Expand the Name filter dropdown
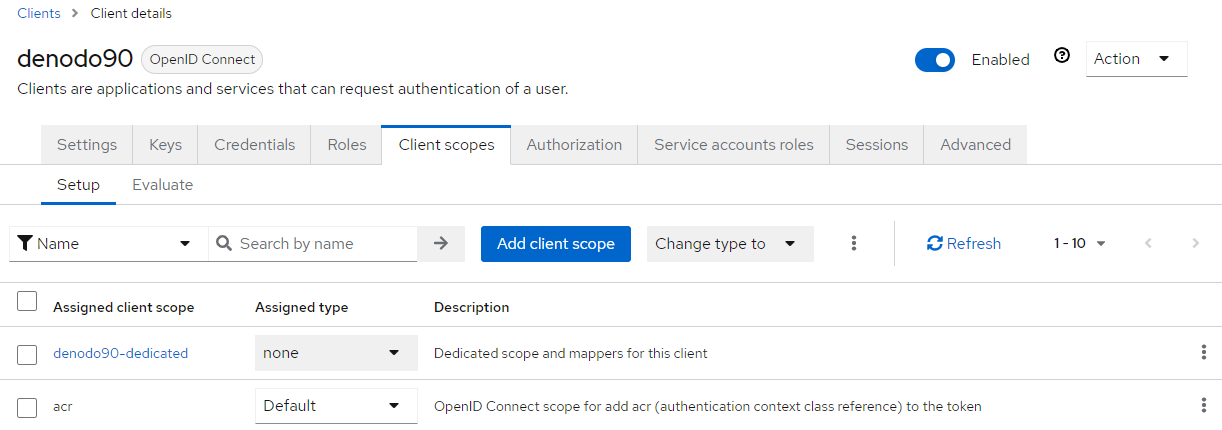Viewport: 1222px width, 430px height. 109,243
